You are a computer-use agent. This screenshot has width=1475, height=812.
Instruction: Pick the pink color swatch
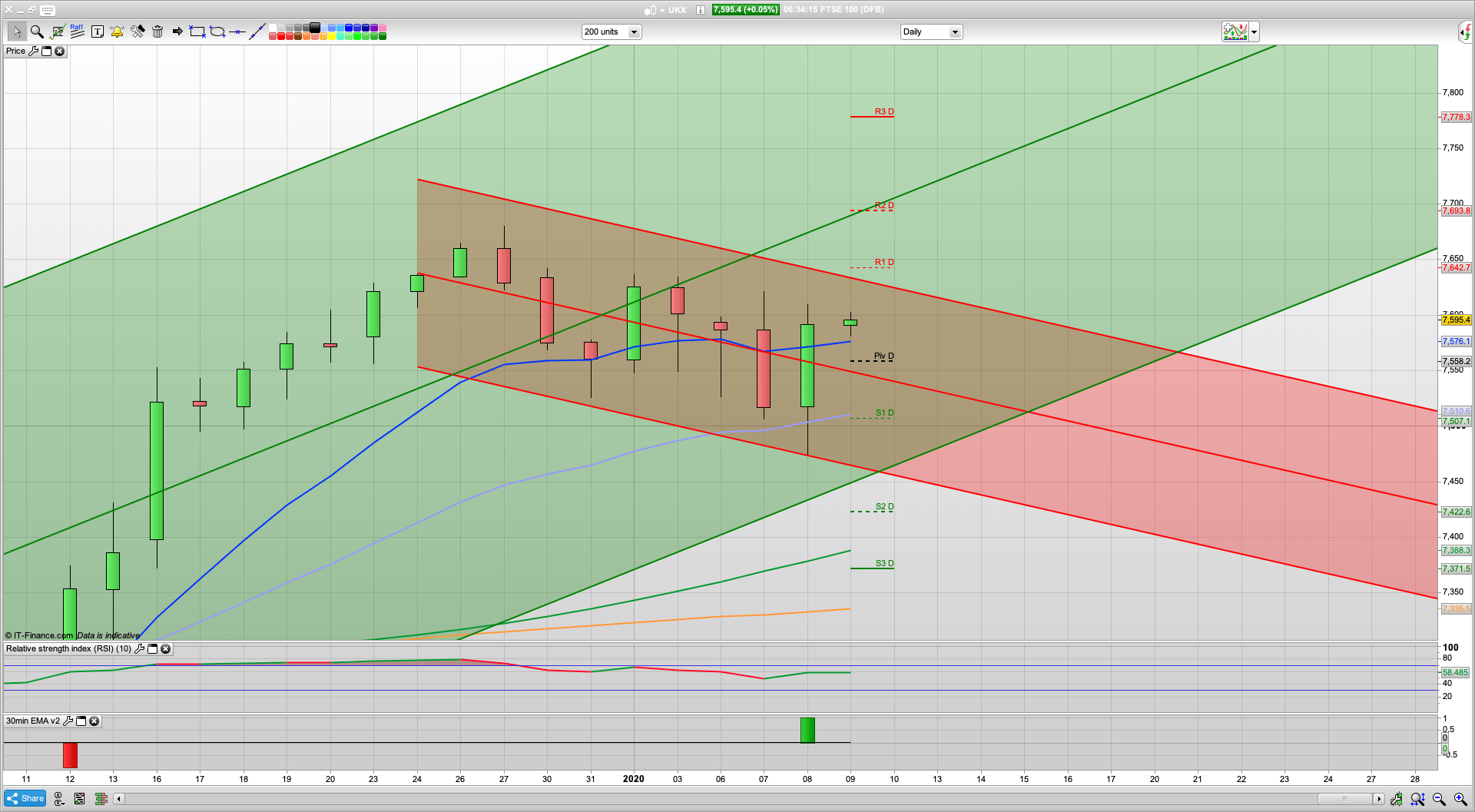[383, 28]
